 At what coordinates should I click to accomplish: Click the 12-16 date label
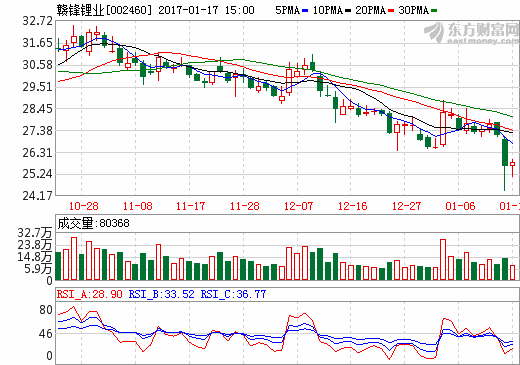353,206
